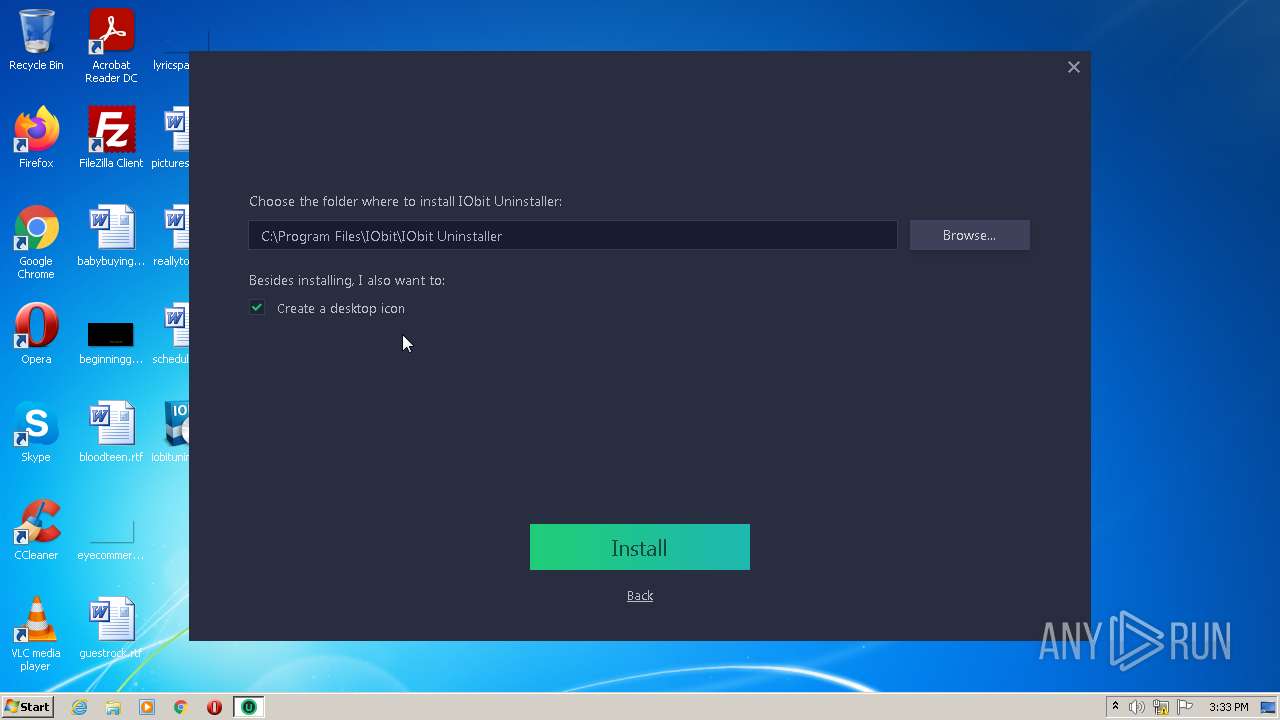Open the Browse... folder picker
This screenshot has height=720, width=1280.
point(969,235)
